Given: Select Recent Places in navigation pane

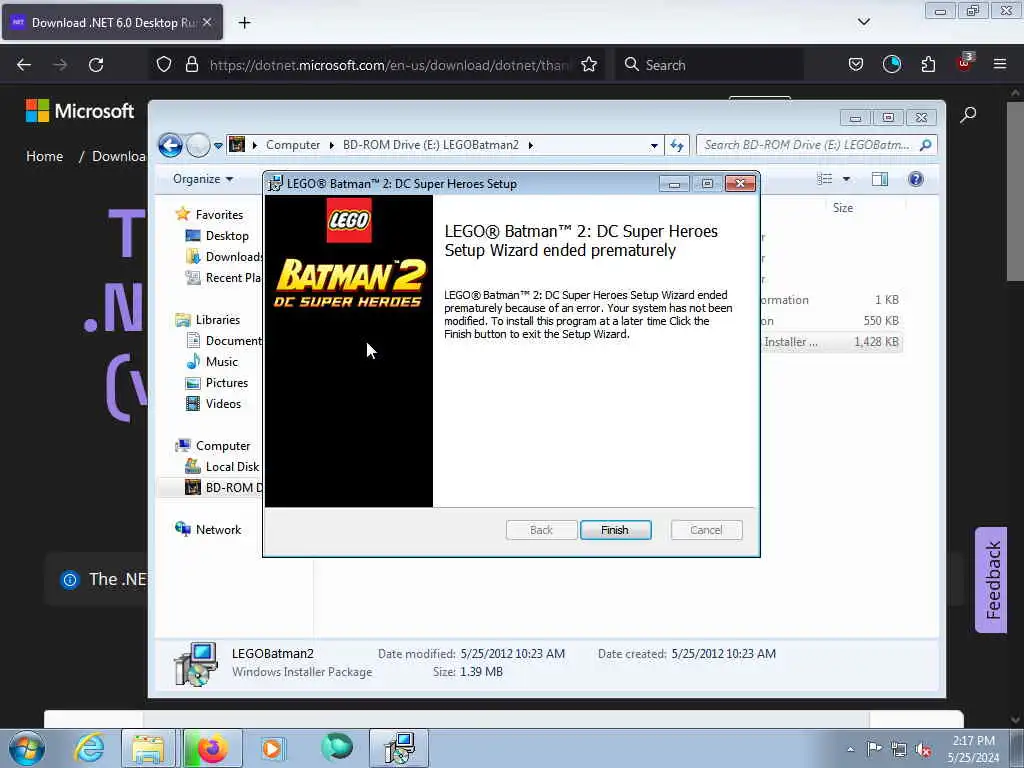Looking at the screenshot, I should [x=223, y=278].
